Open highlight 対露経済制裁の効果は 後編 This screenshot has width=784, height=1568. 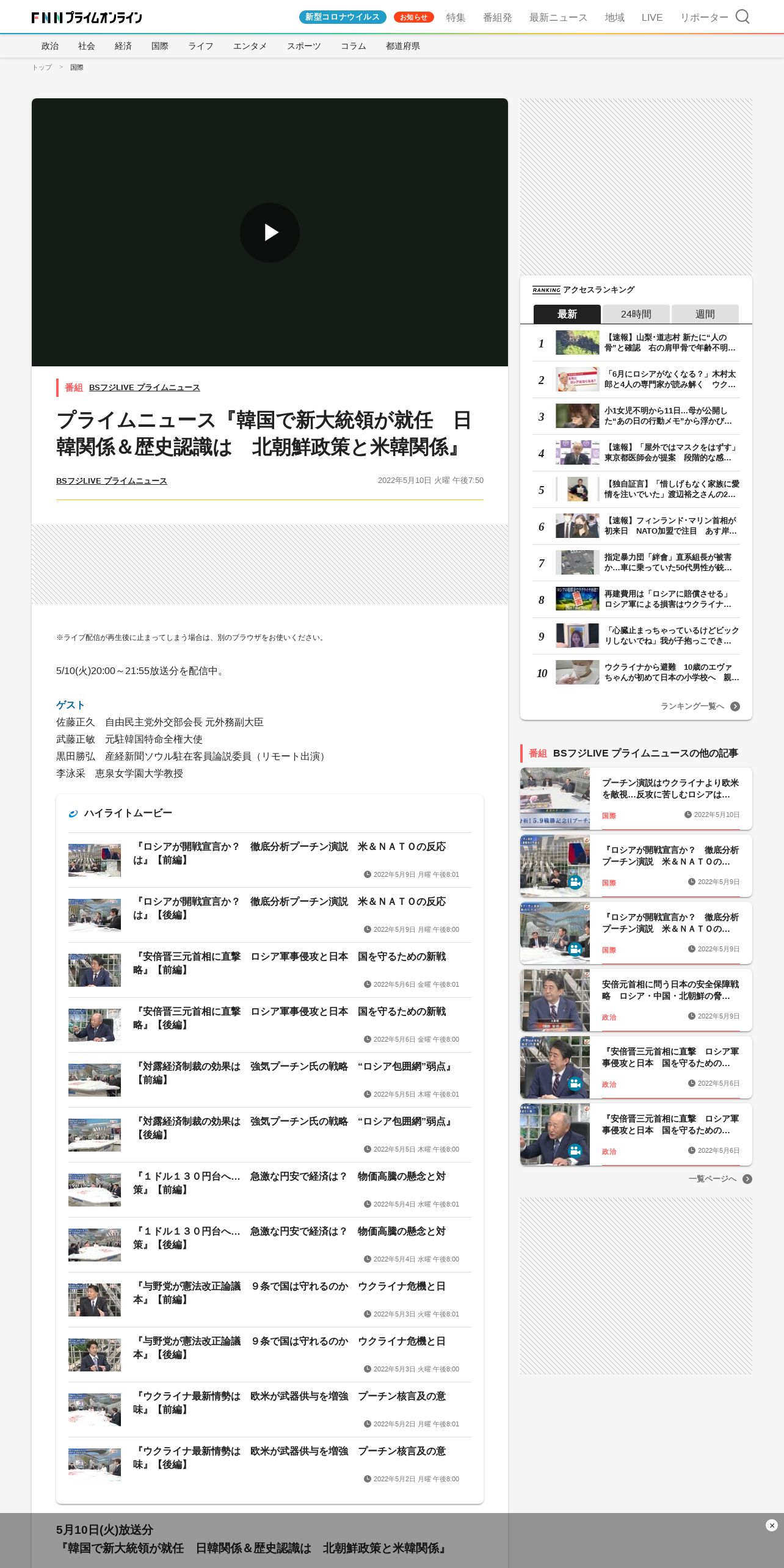click(x=270, y=1134)
